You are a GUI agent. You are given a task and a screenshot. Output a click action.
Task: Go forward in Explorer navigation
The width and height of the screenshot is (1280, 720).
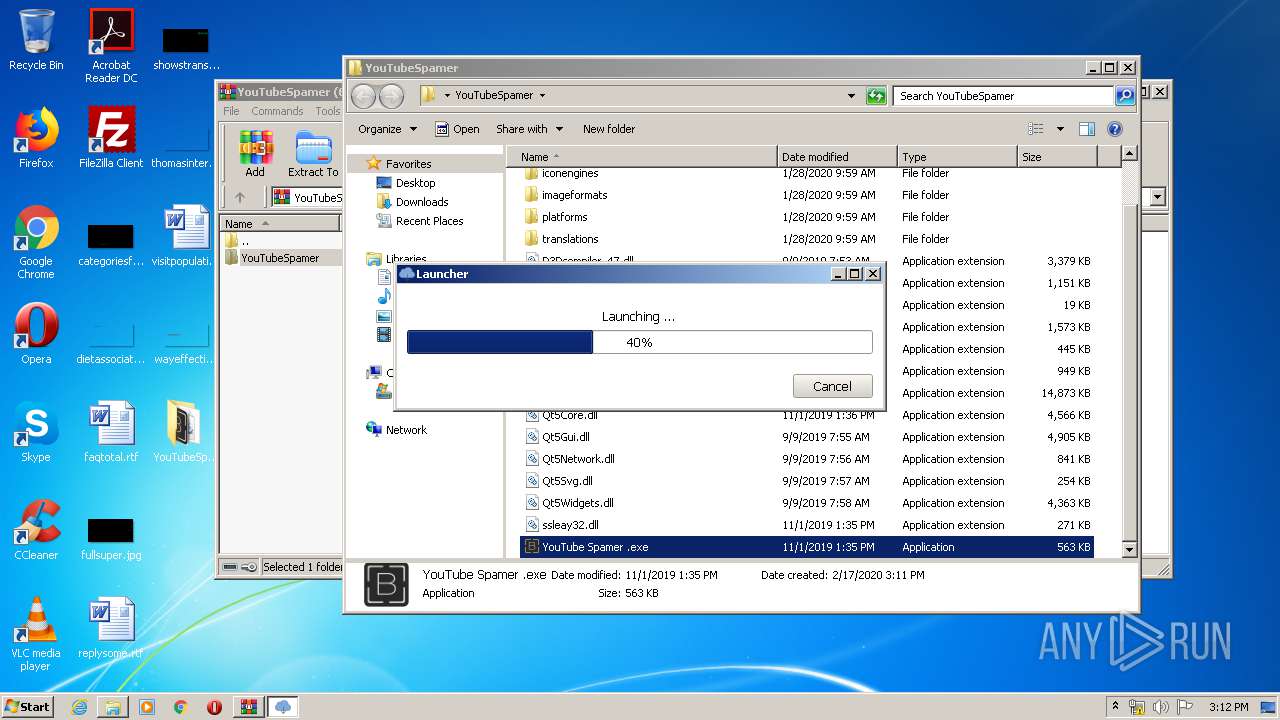391,96
